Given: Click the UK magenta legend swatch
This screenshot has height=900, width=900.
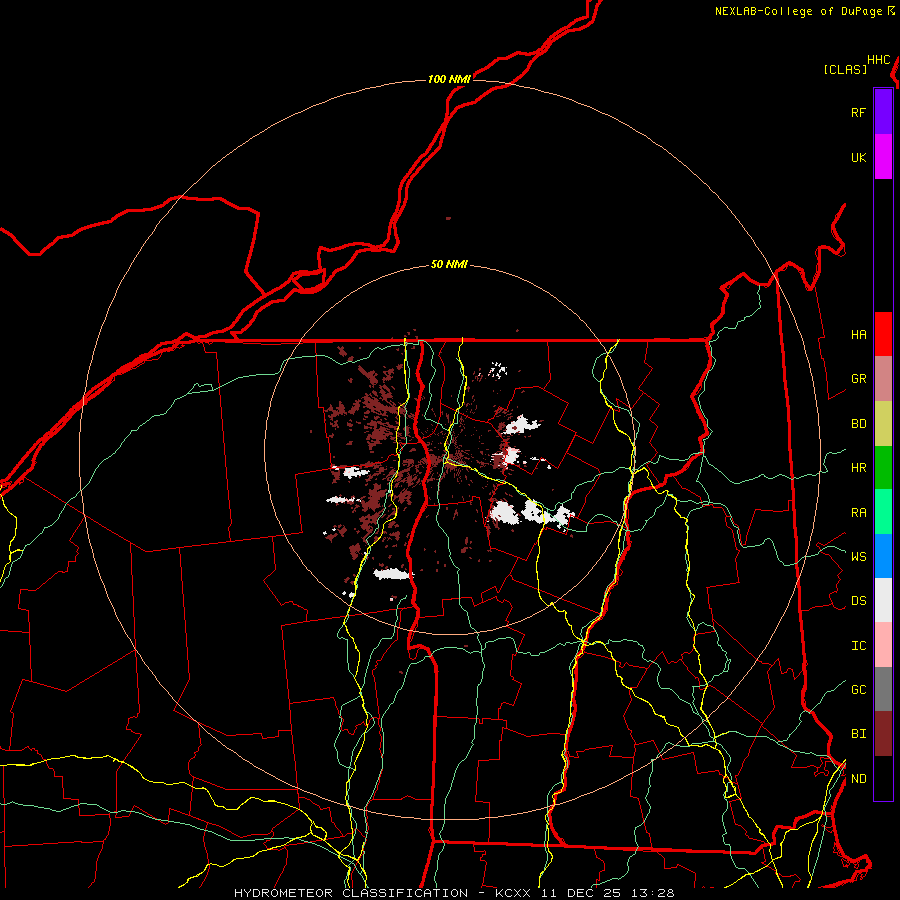Looking at the screenshot, I should [x=883, y=156].
